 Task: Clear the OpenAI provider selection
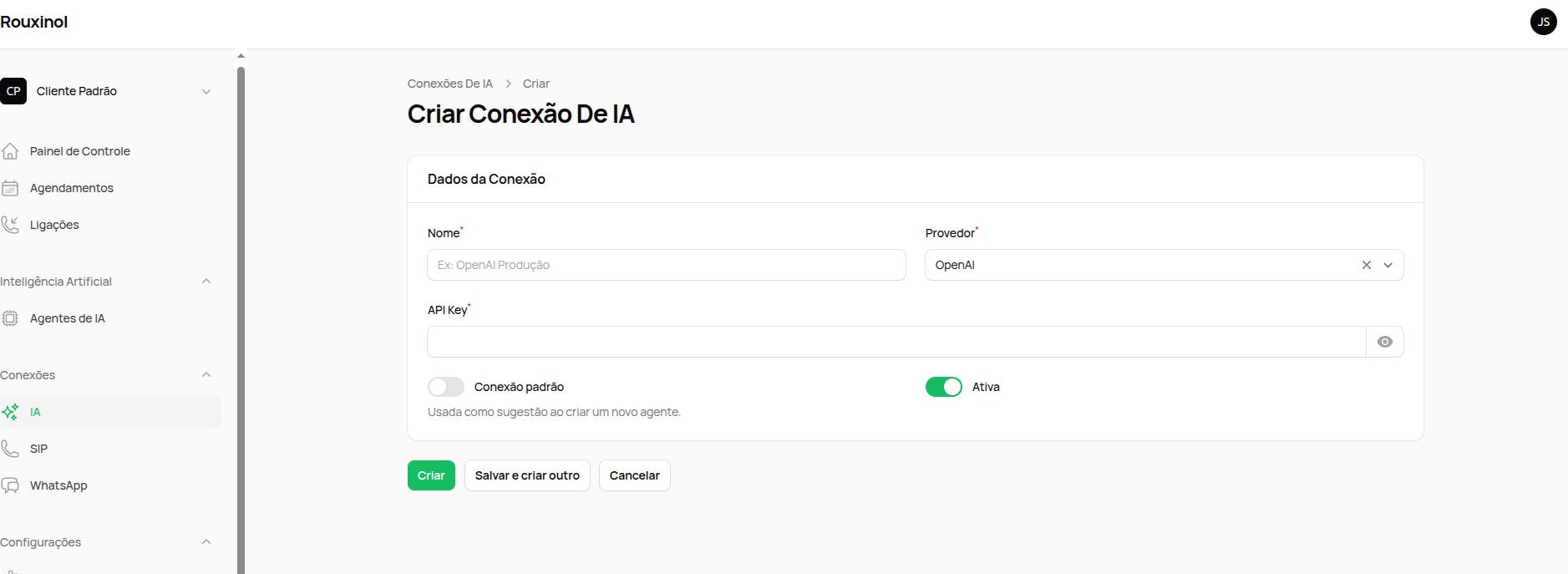point(1367,265)
